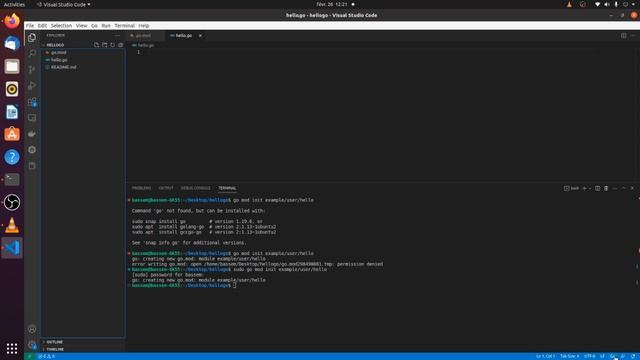Open the Accounts icon in the activity bar
This screenshot has height=360, width=640.
pyautogui.click(x=32, y=329)
